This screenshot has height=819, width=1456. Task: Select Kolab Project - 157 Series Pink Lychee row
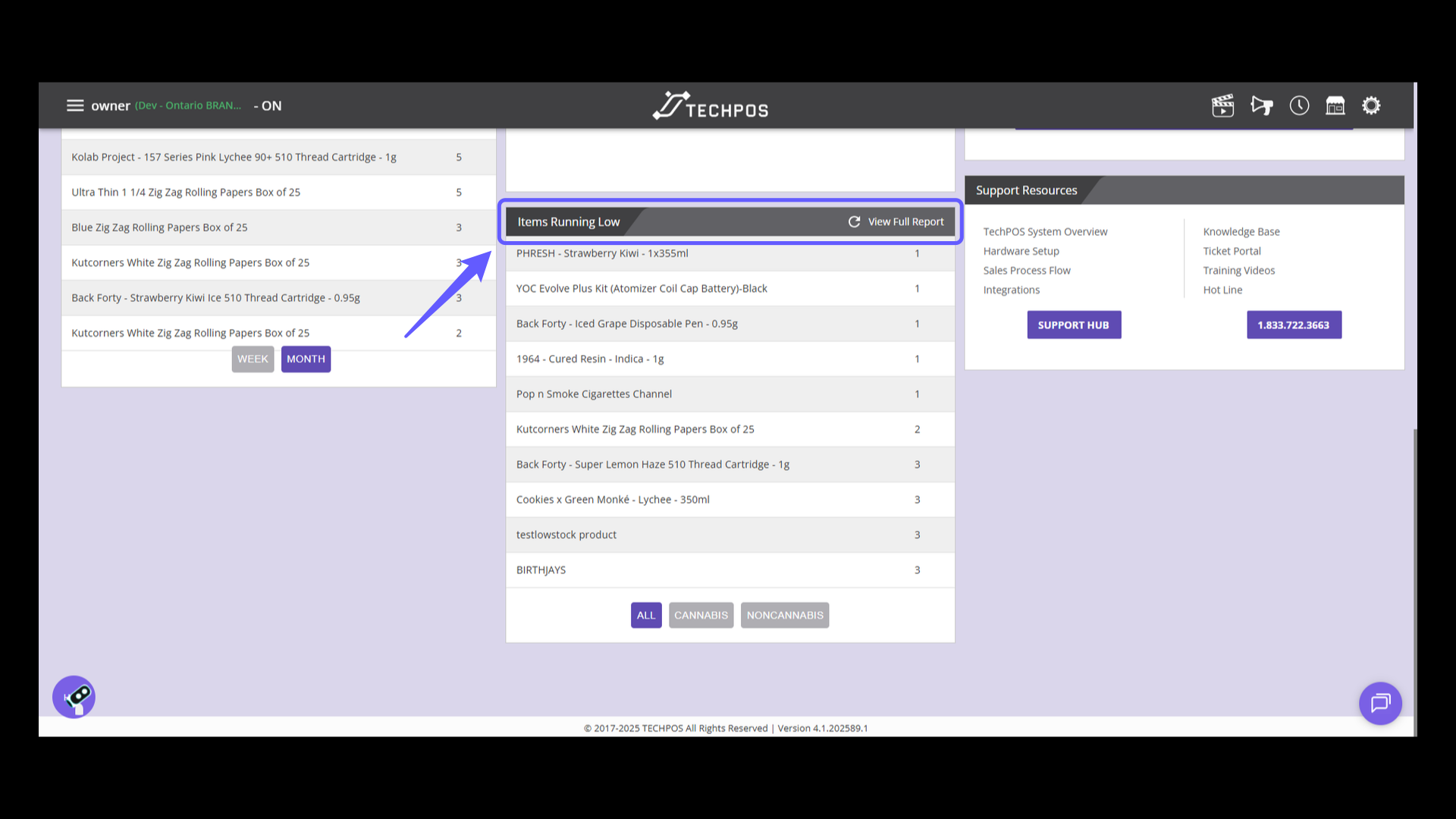coord(278,157)
